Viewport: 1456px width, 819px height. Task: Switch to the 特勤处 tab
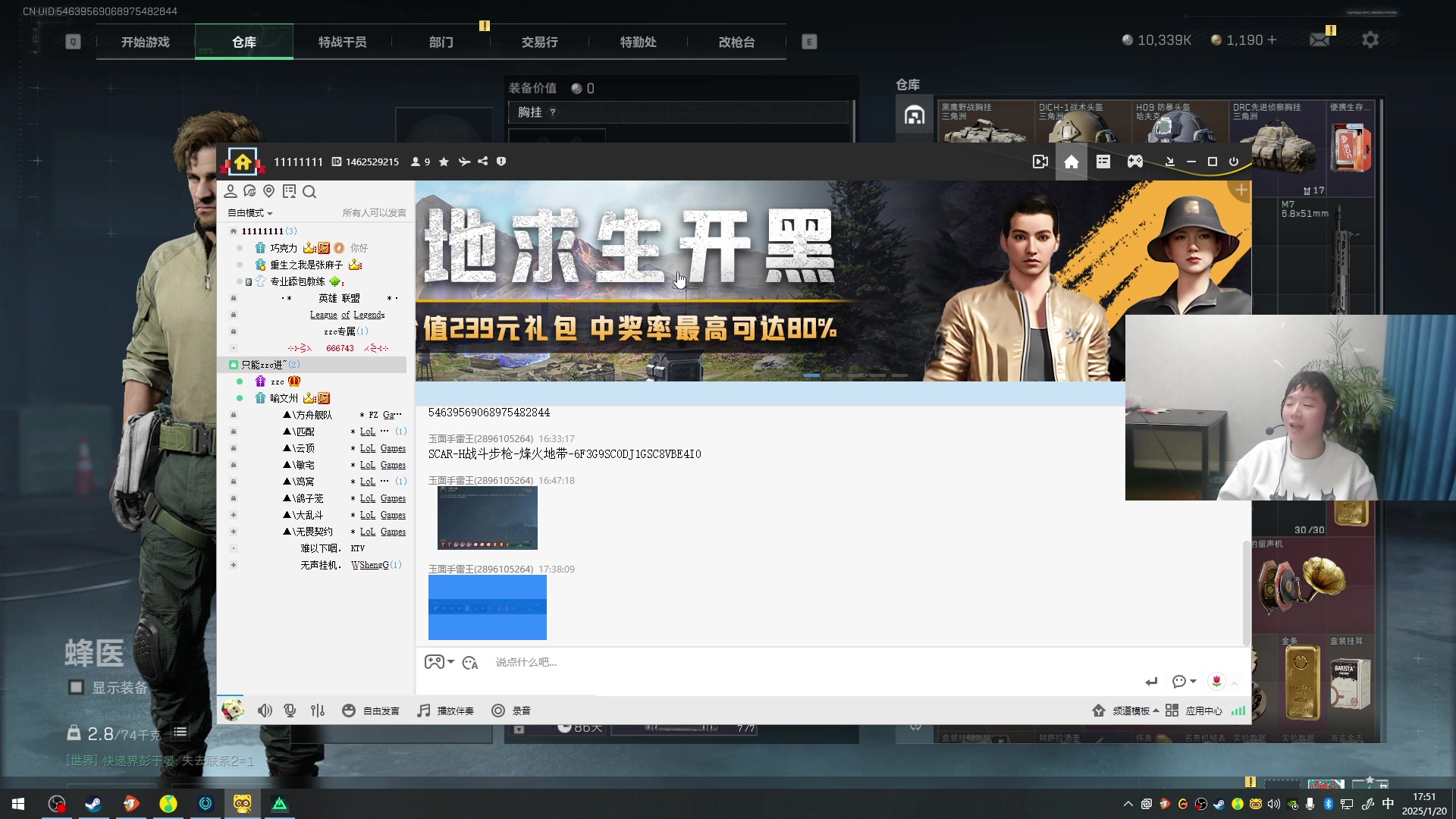(x=639, y=42)
